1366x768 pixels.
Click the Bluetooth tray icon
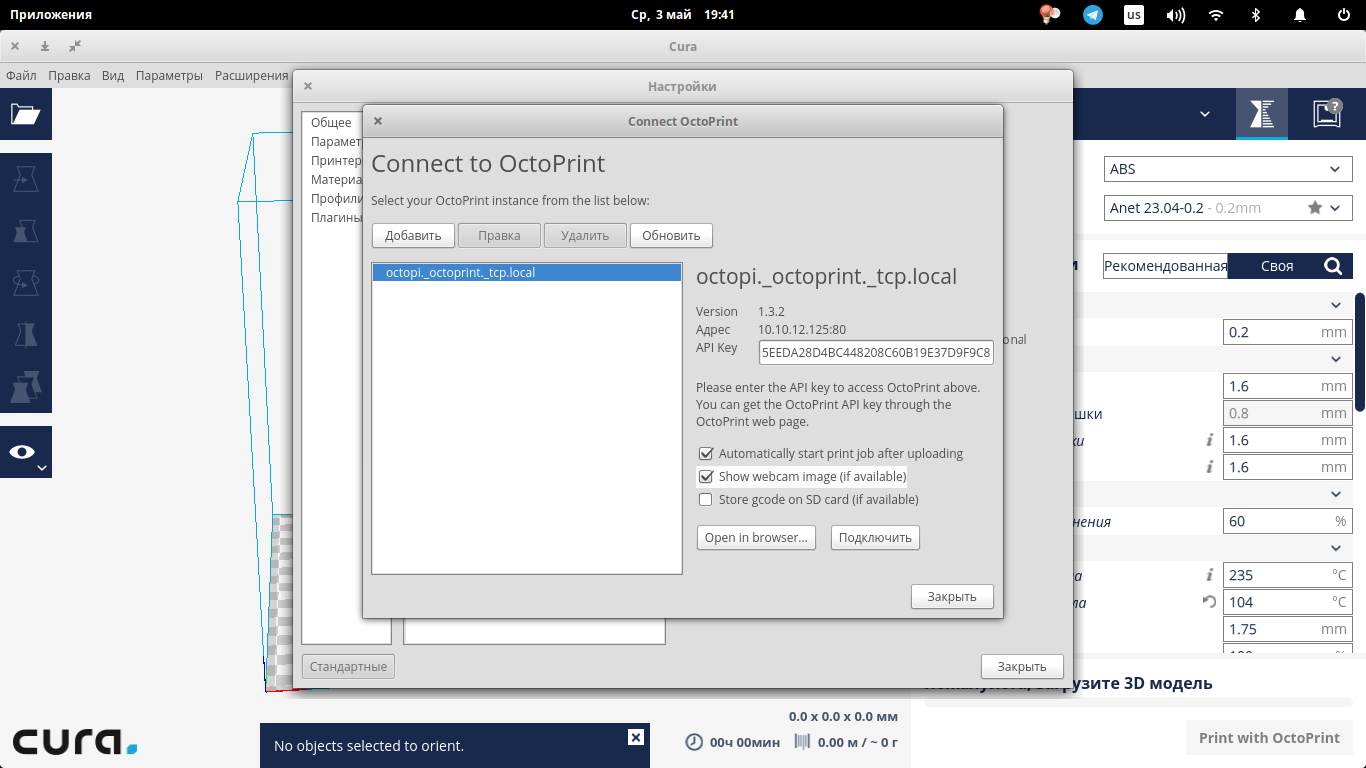pos(1257,15)
